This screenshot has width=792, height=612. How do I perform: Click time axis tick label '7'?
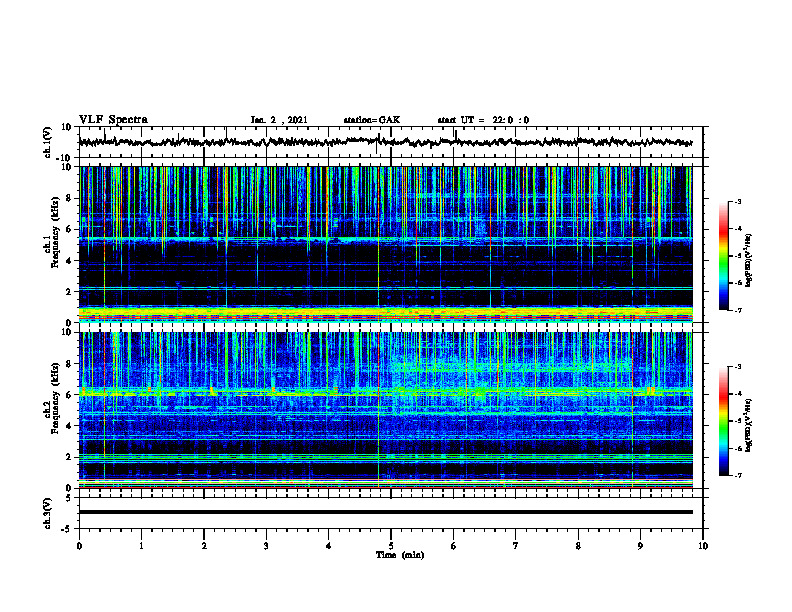516,546
